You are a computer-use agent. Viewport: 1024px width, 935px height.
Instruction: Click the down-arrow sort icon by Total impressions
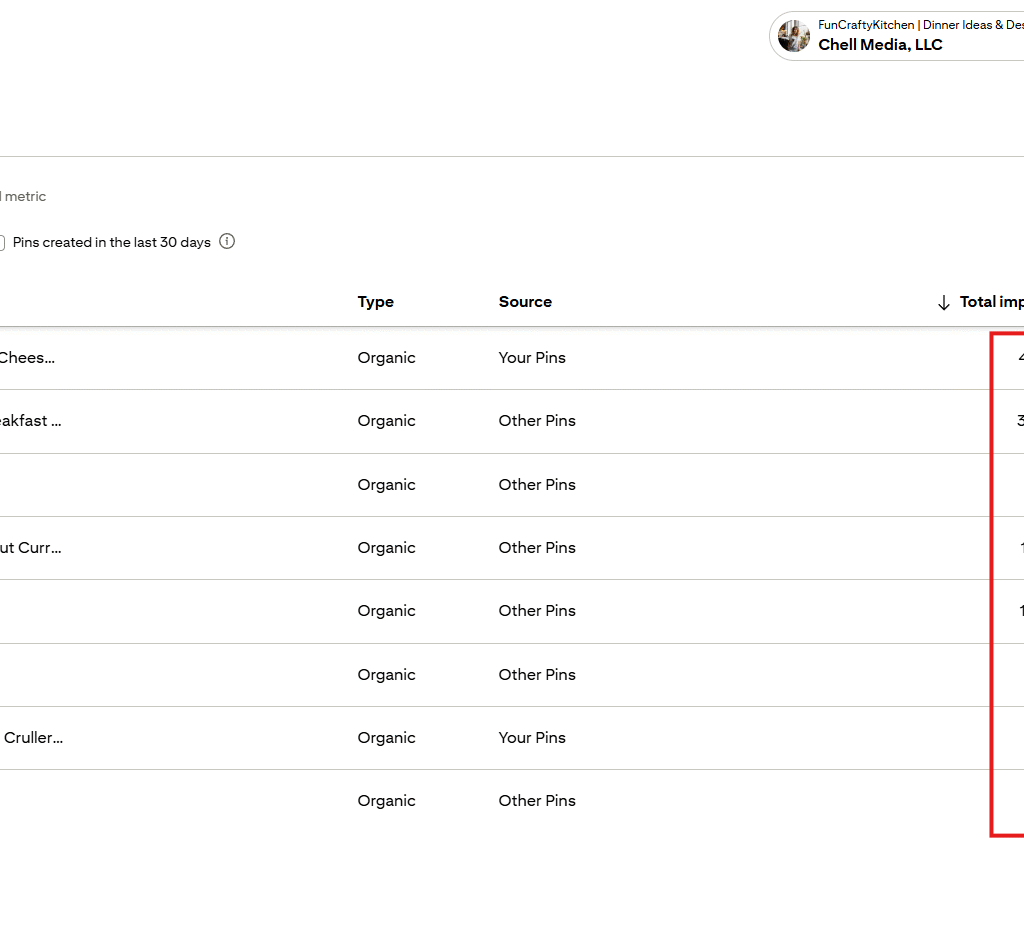pyautogui.click(x=943, y=302)
